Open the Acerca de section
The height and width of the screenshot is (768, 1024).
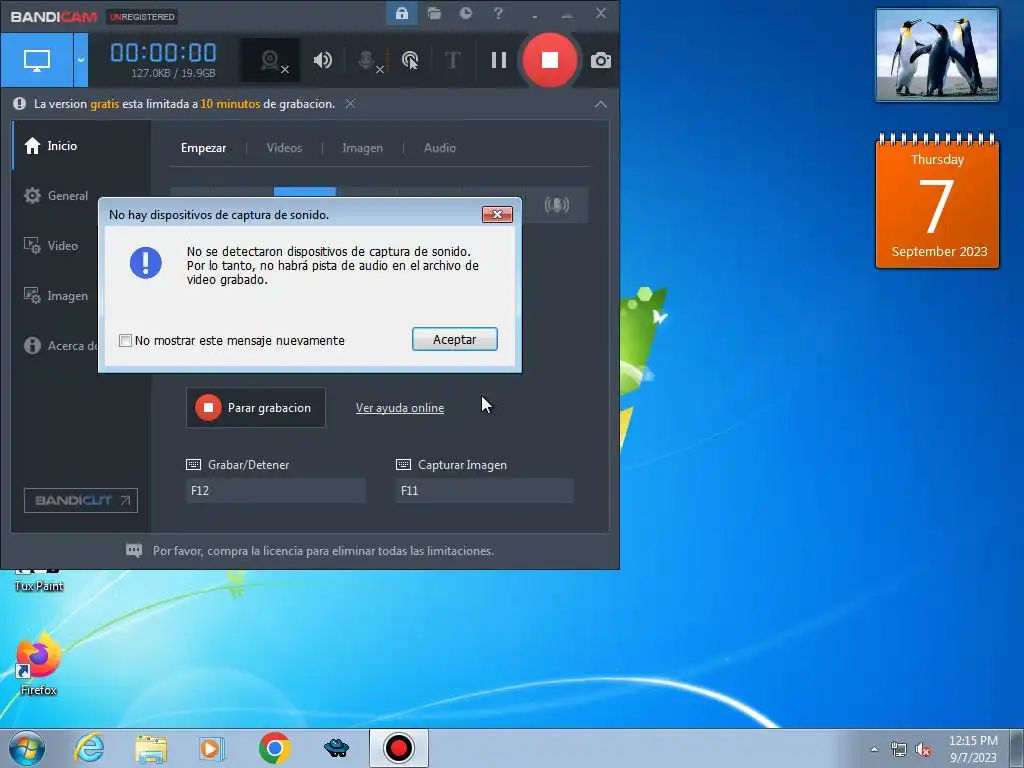click(x=60, y=345)
